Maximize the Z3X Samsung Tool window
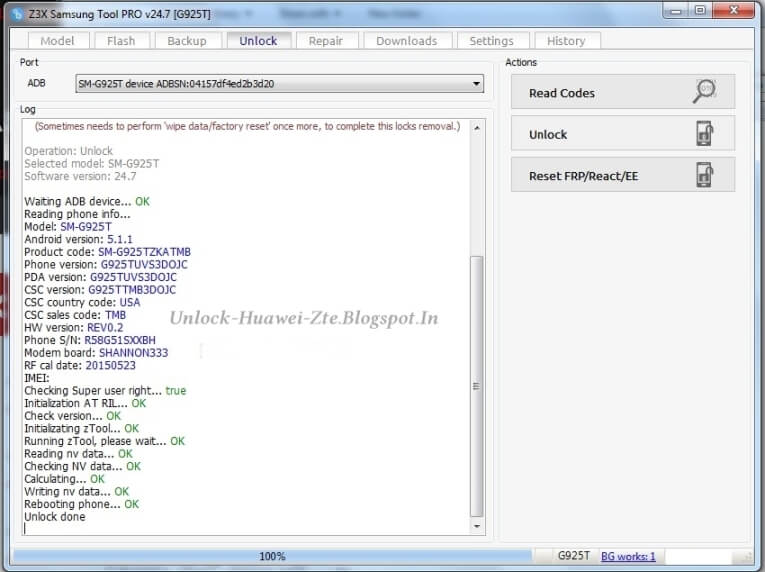This screenshot has height=572, width=765. (x=700, y=11)
